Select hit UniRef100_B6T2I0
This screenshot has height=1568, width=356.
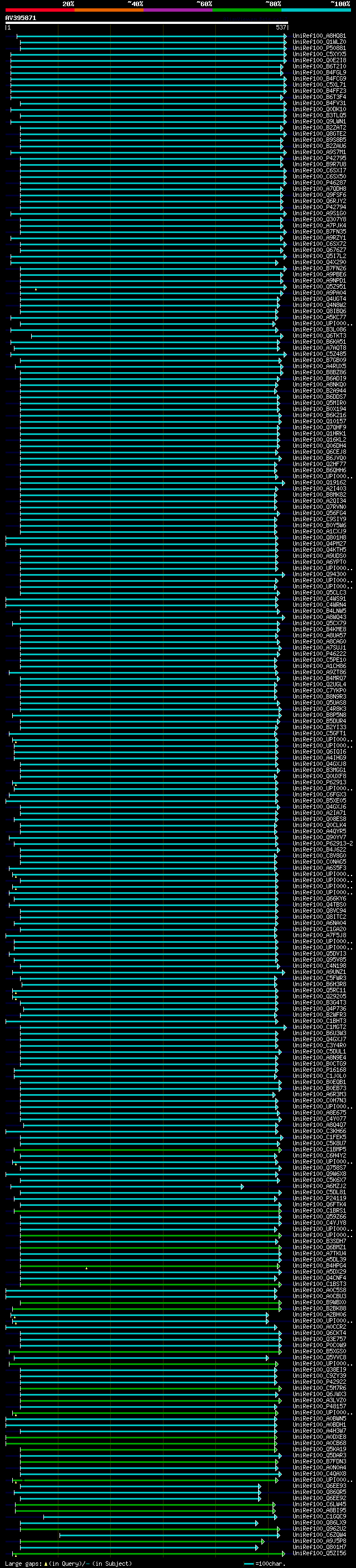coord(319,66)
